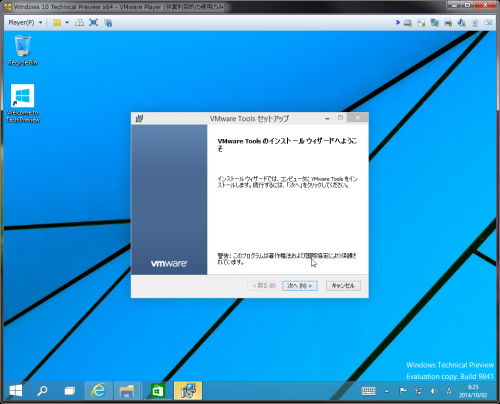Click the hard disk device icon

pyautogui.click(x=408, y=23)
